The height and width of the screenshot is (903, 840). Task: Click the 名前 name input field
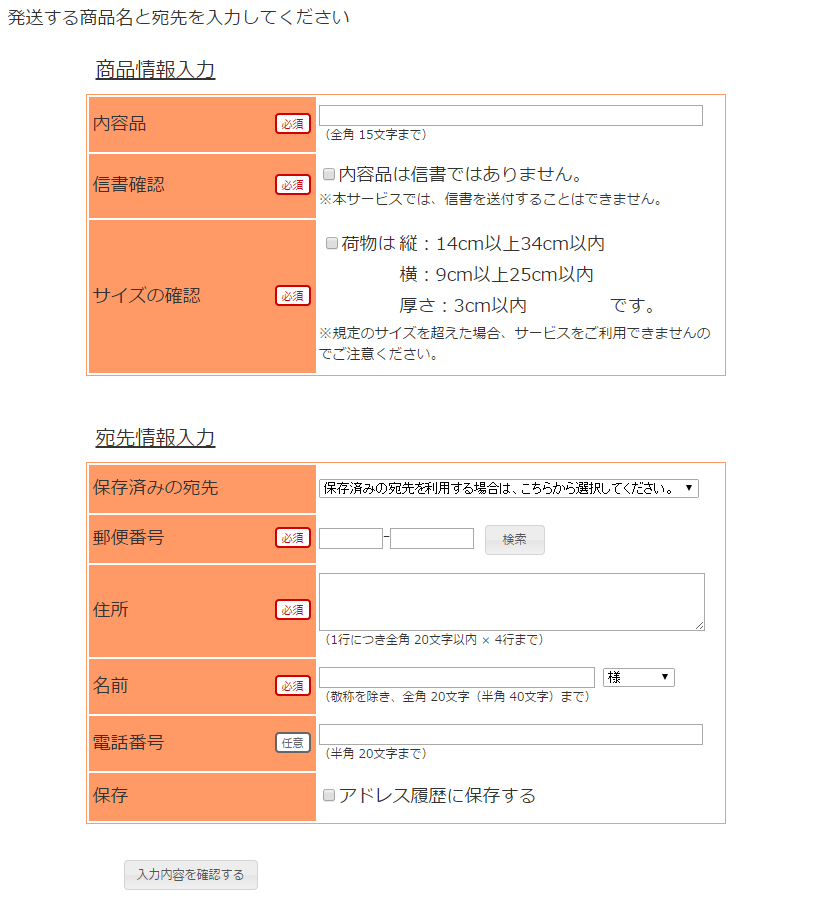click(x=457, y=677)
